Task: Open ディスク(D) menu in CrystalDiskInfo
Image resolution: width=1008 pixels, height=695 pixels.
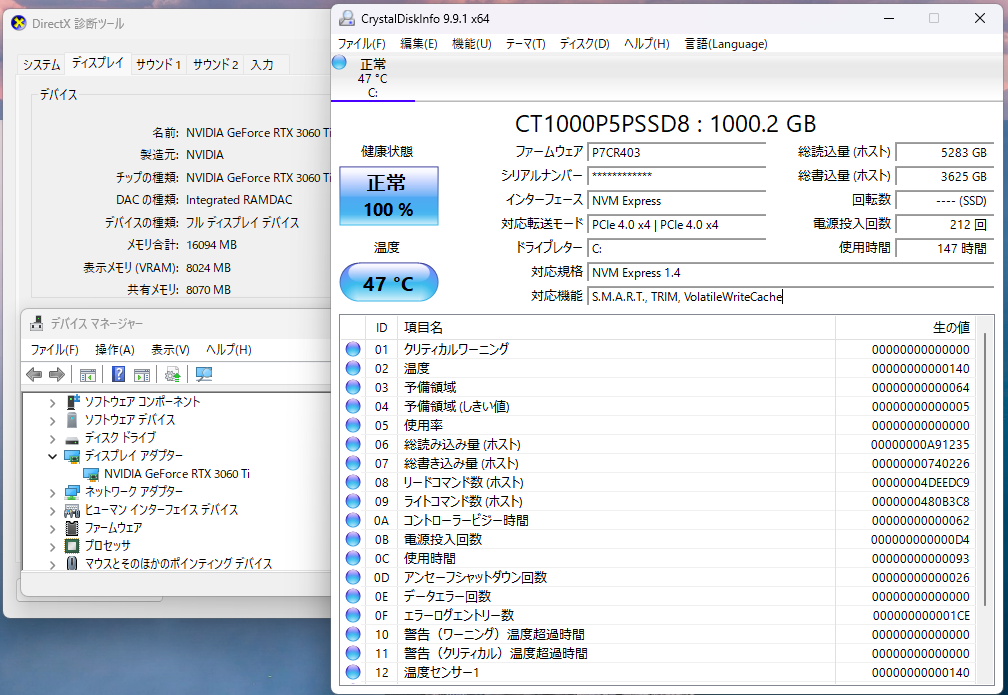Action: point(584,44)
